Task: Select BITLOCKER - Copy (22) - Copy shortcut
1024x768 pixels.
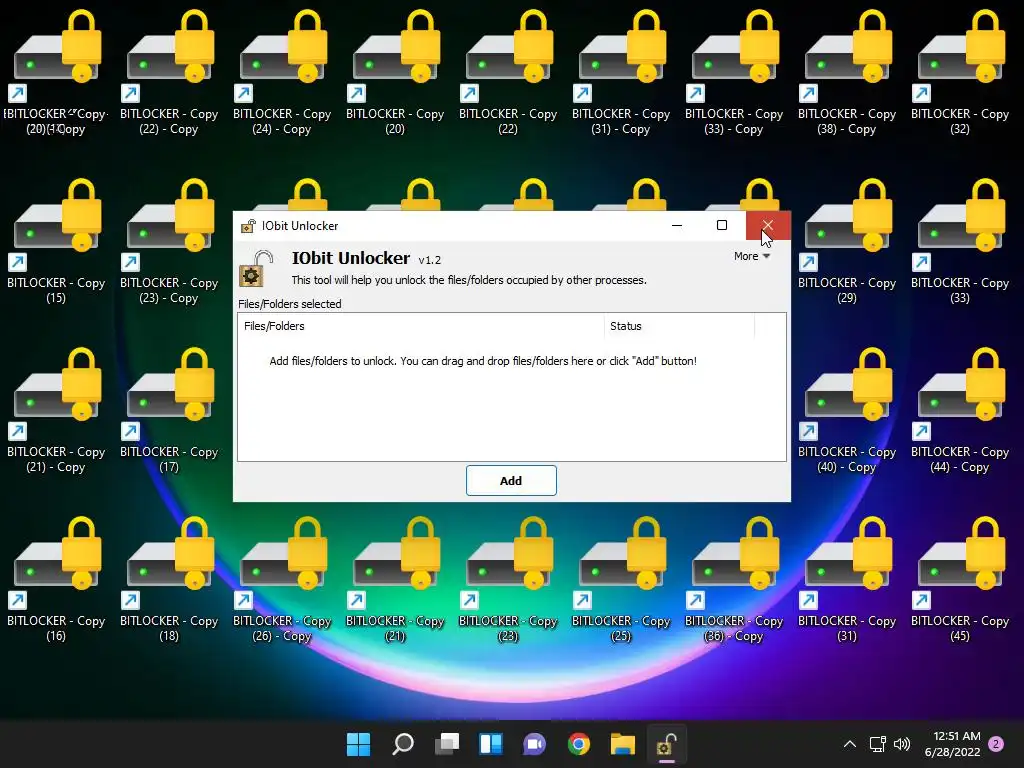Action: pos(169,72)
